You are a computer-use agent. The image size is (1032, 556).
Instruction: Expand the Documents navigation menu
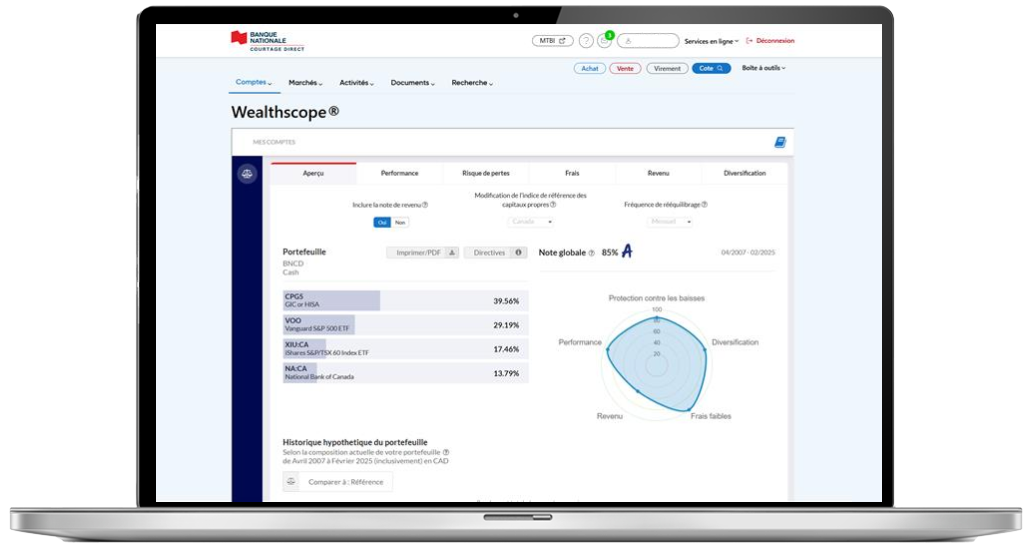tap(413, 83)
